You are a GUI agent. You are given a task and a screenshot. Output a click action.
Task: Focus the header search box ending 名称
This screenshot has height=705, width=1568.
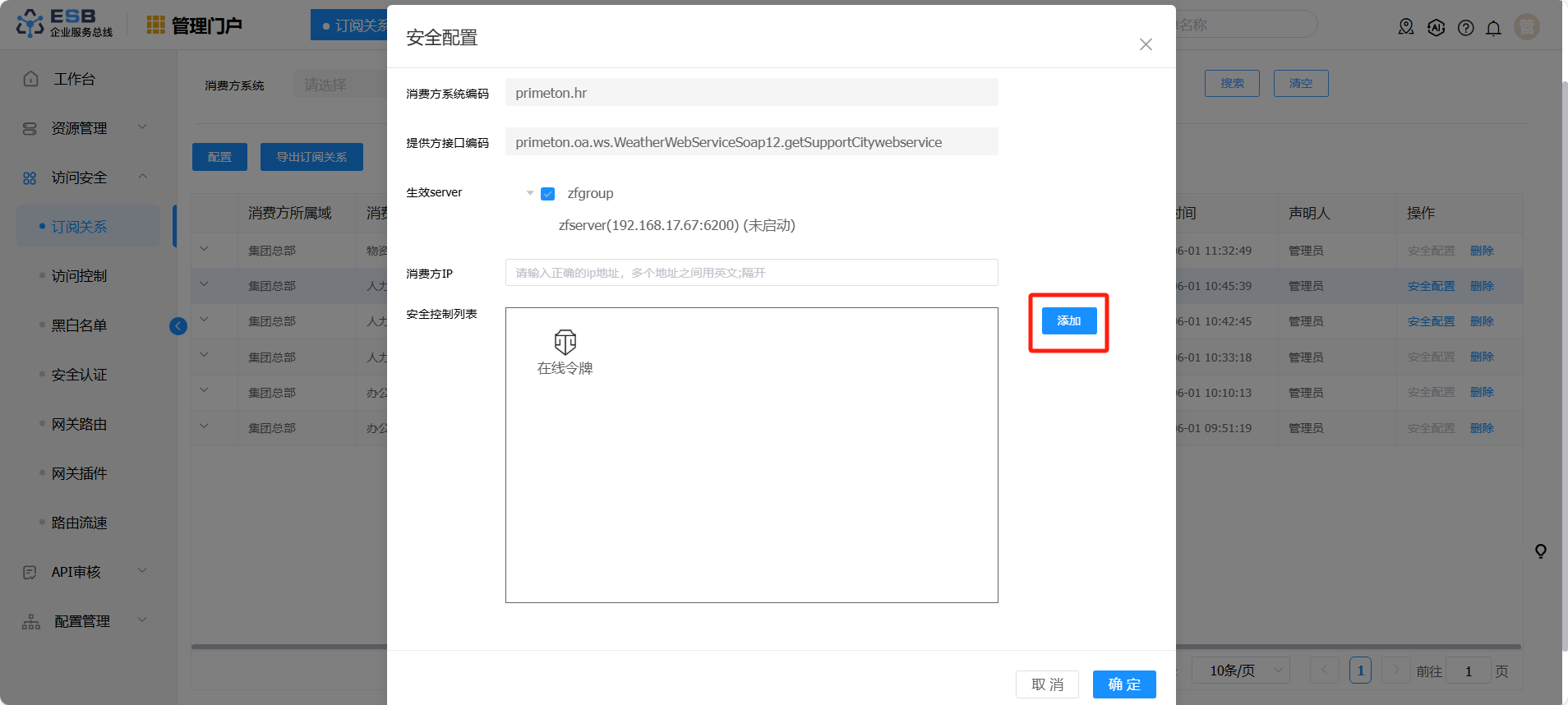pyautogui.click(x=1246, y=25)
